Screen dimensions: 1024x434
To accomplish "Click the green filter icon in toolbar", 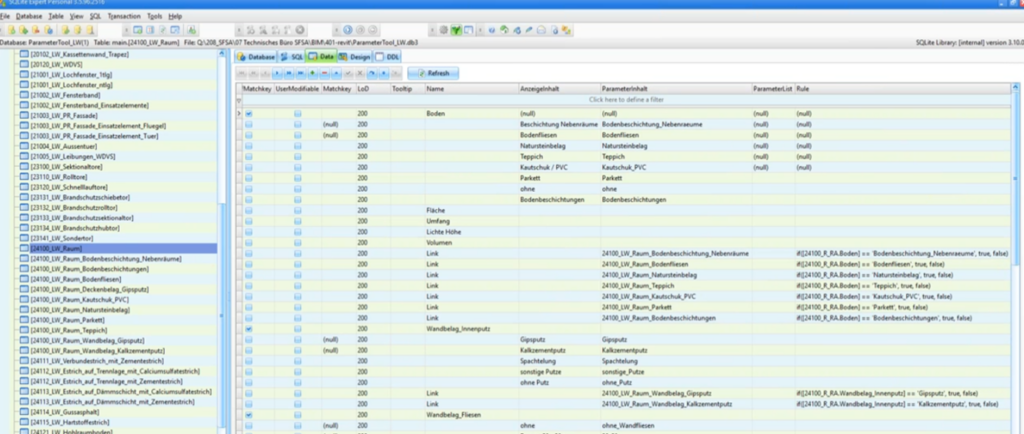I will click(x=457, y=30).
